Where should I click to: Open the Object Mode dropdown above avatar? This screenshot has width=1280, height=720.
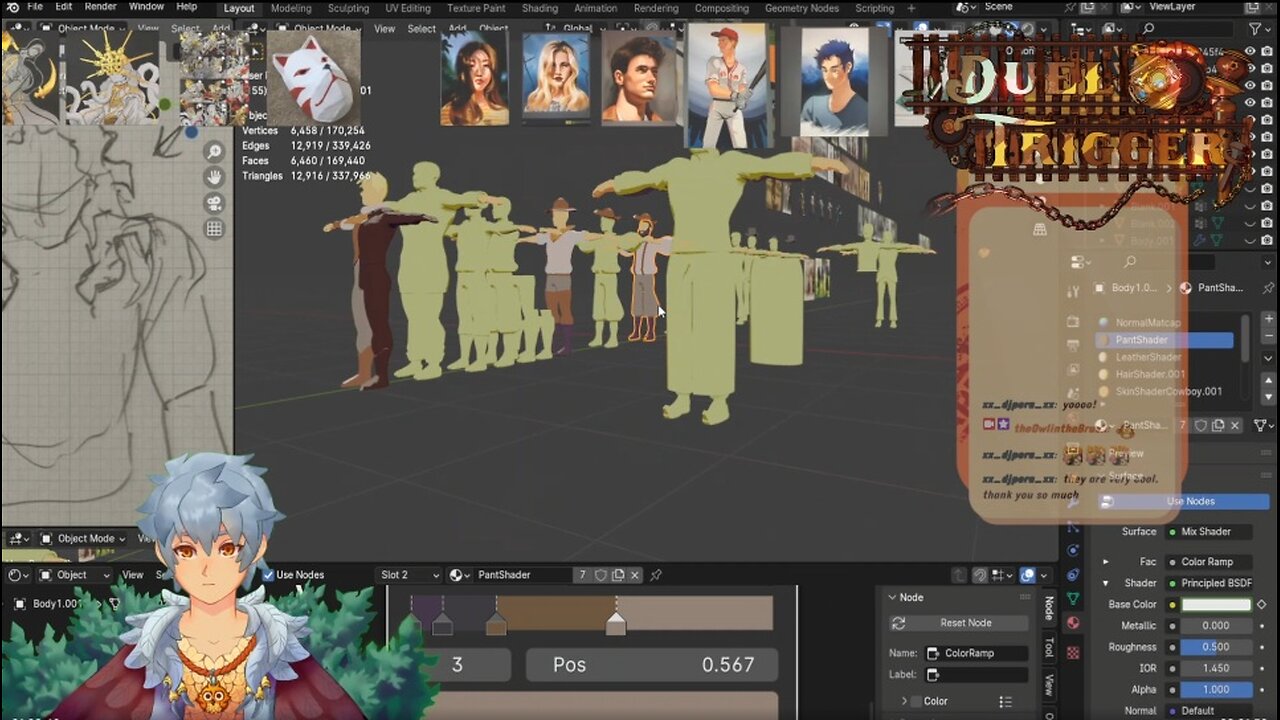(84, 538)
